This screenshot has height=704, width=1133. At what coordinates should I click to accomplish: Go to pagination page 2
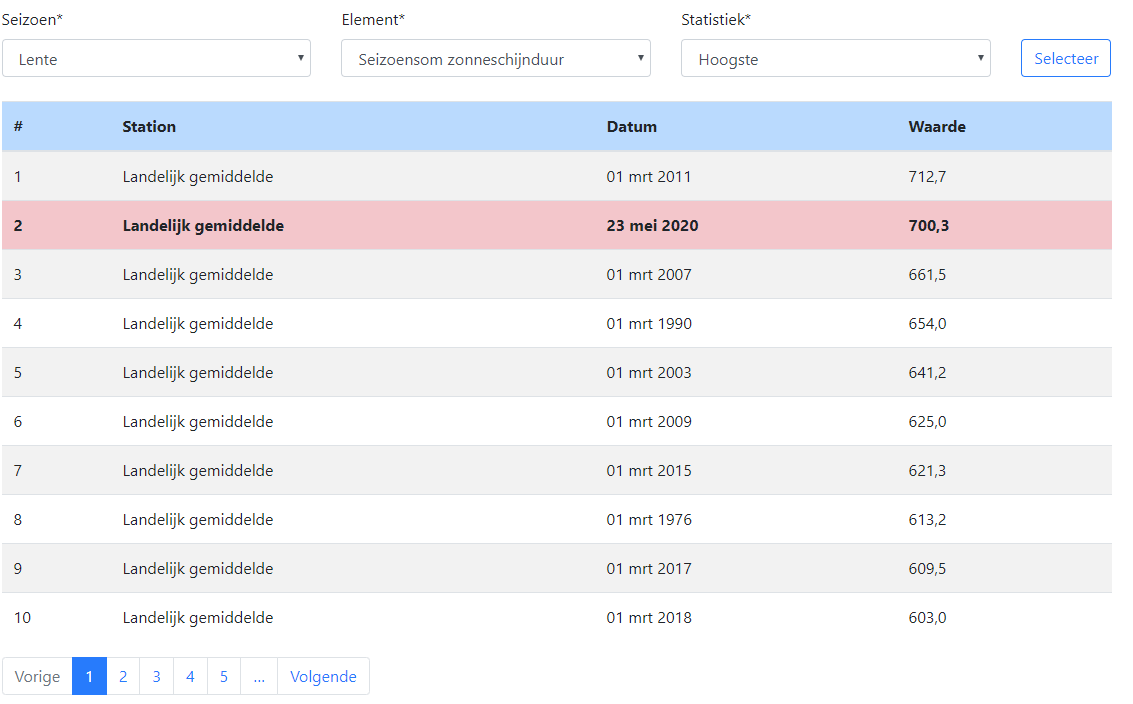tap(123, 676)
